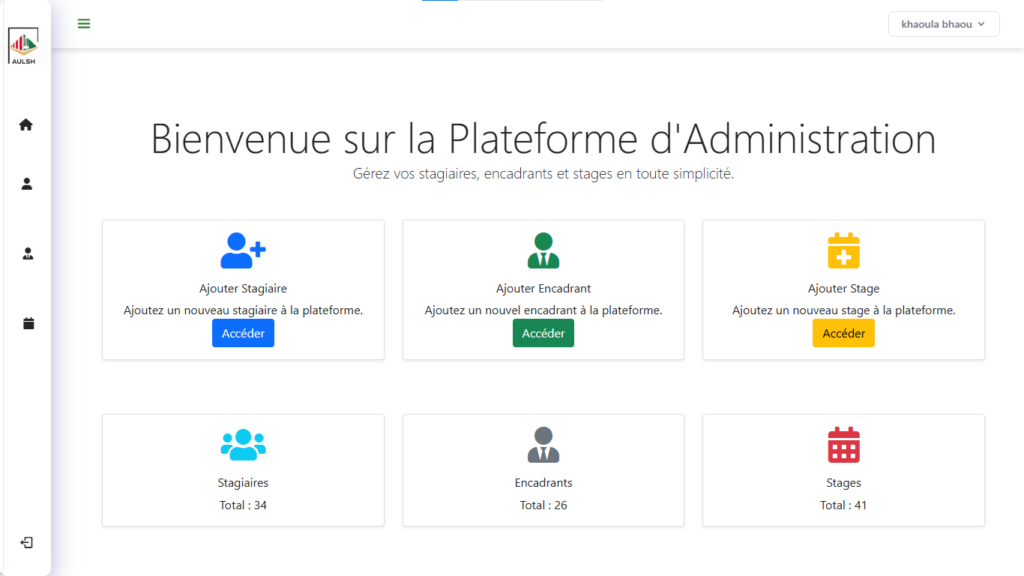This screenshot has height=576, width=1024.
Task: Click the 'Total : 34' value
Action: click(x=243, y=505)
